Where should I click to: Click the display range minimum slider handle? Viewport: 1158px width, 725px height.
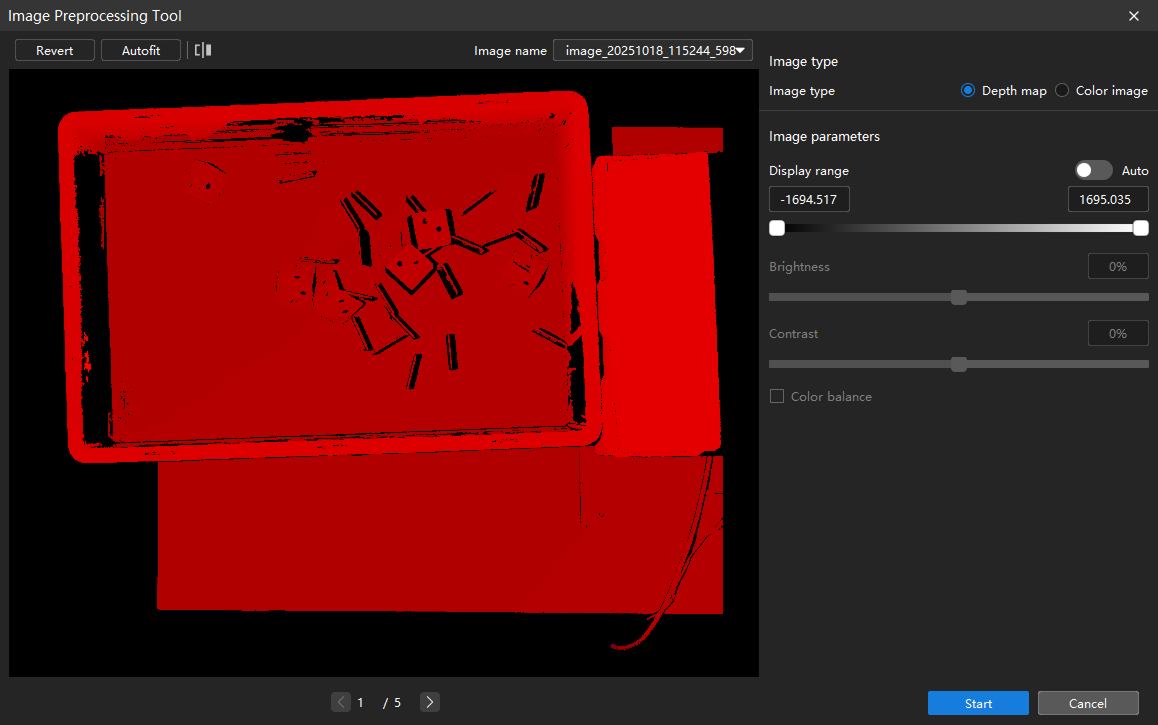click(x=777, y=228)
